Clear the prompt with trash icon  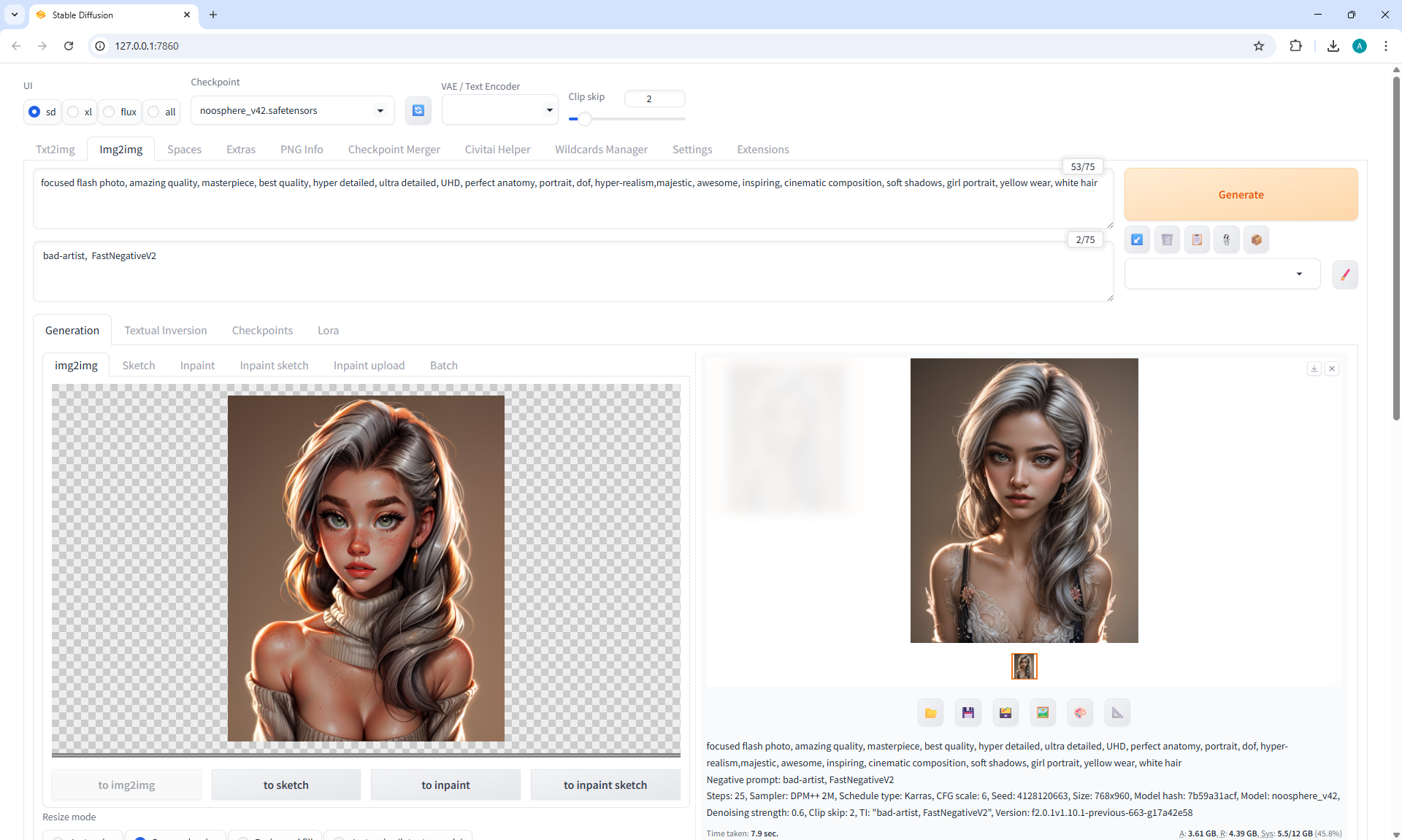tap(1167, 239)
